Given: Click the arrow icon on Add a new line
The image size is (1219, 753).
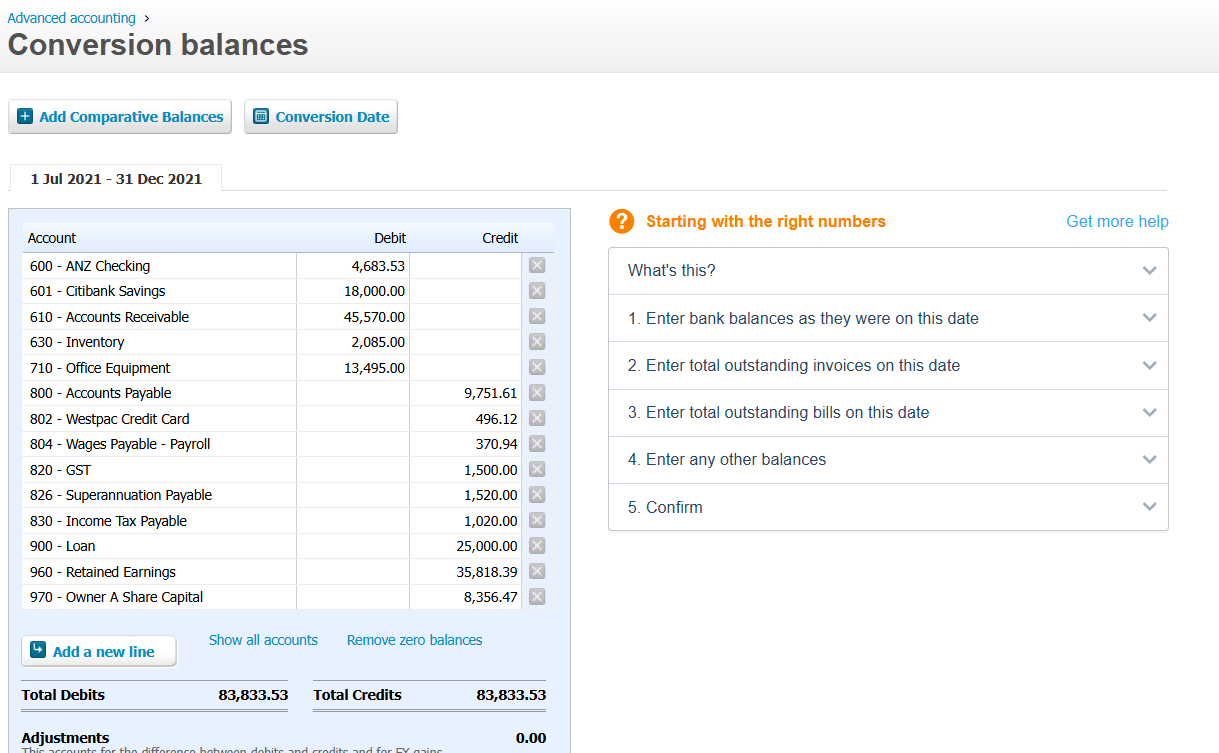Looking at the screenshot, I should point(39,651).
